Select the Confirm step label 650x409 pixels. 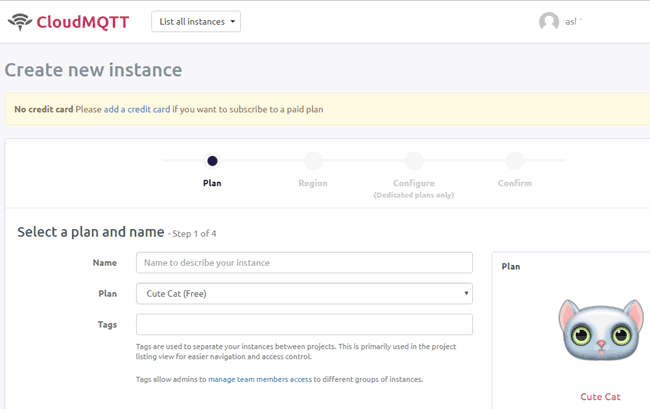coord(515,183)
